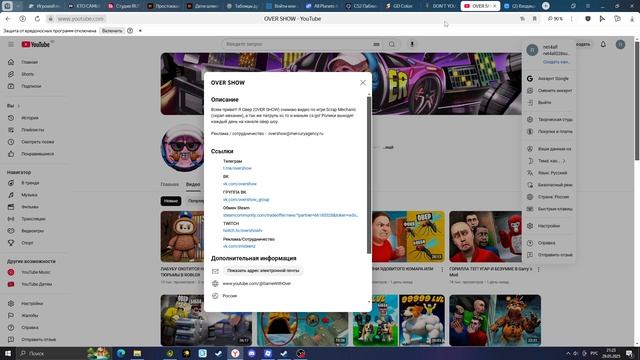Expand the 'Вы' section chevron

[18, 106]
